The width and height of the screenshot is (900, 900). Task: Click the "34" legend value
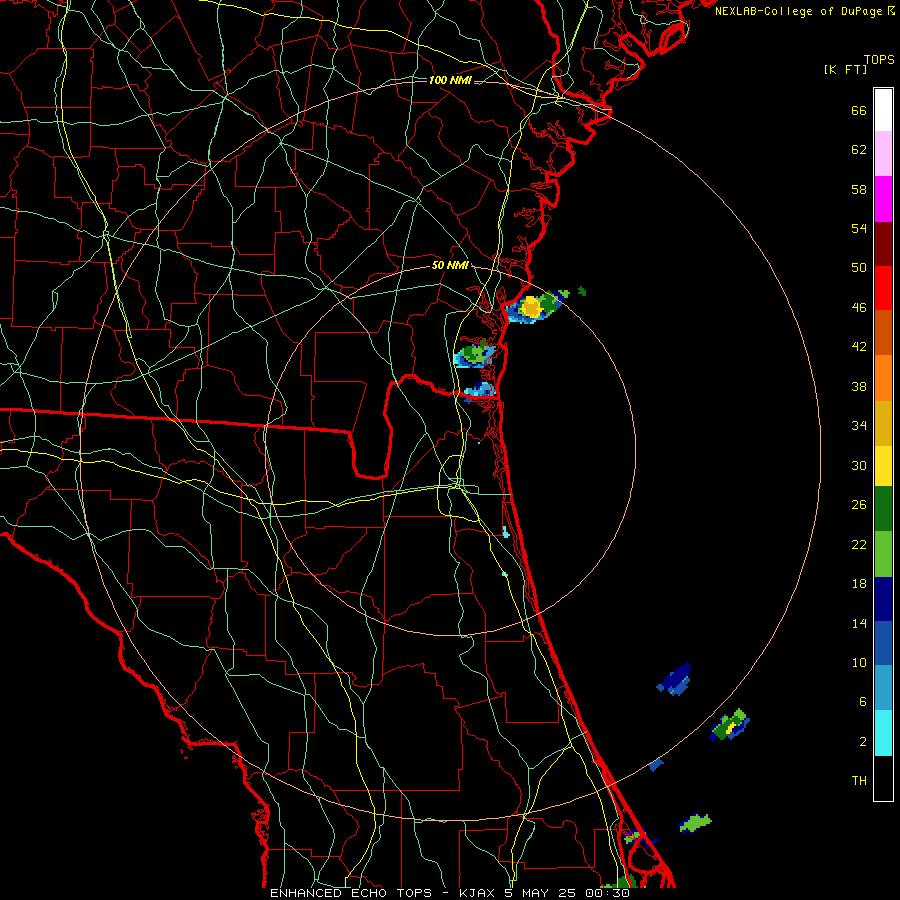859,426
